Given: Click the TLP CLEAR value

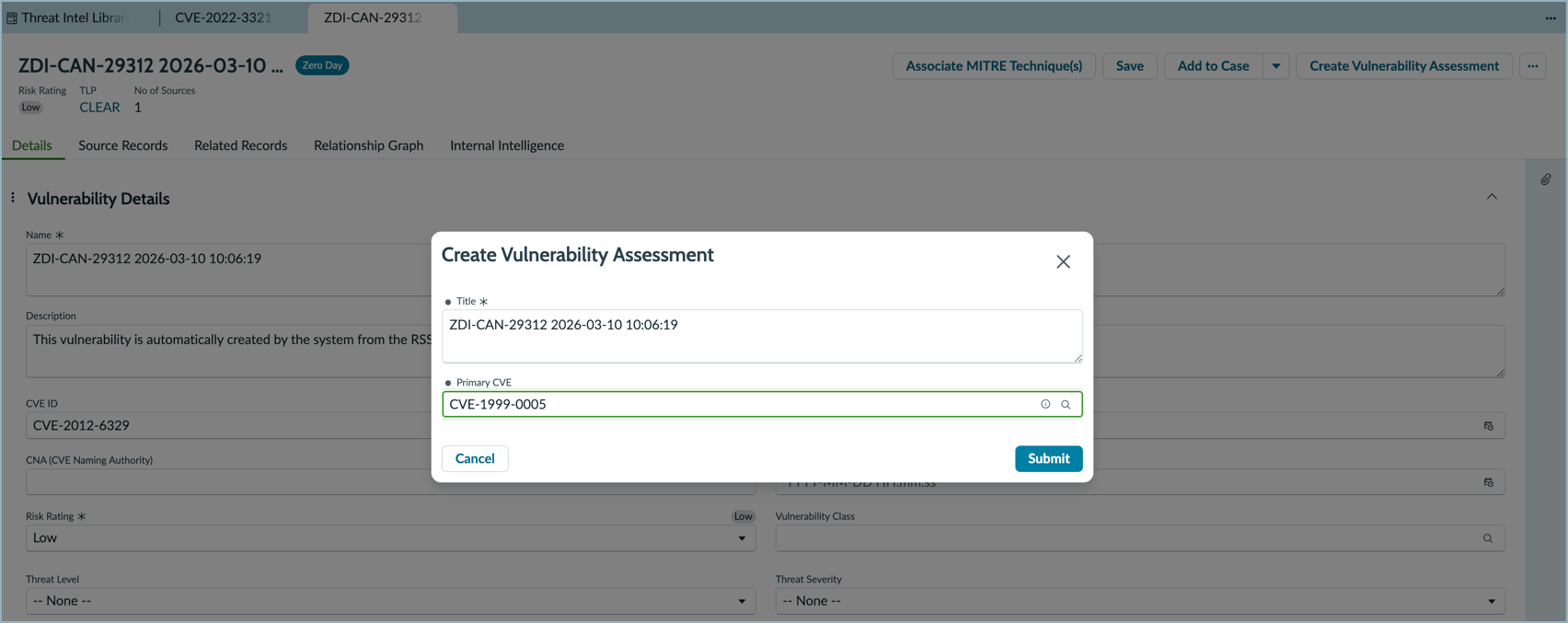Looking at the screenshot, I should [x=99, y=108].
